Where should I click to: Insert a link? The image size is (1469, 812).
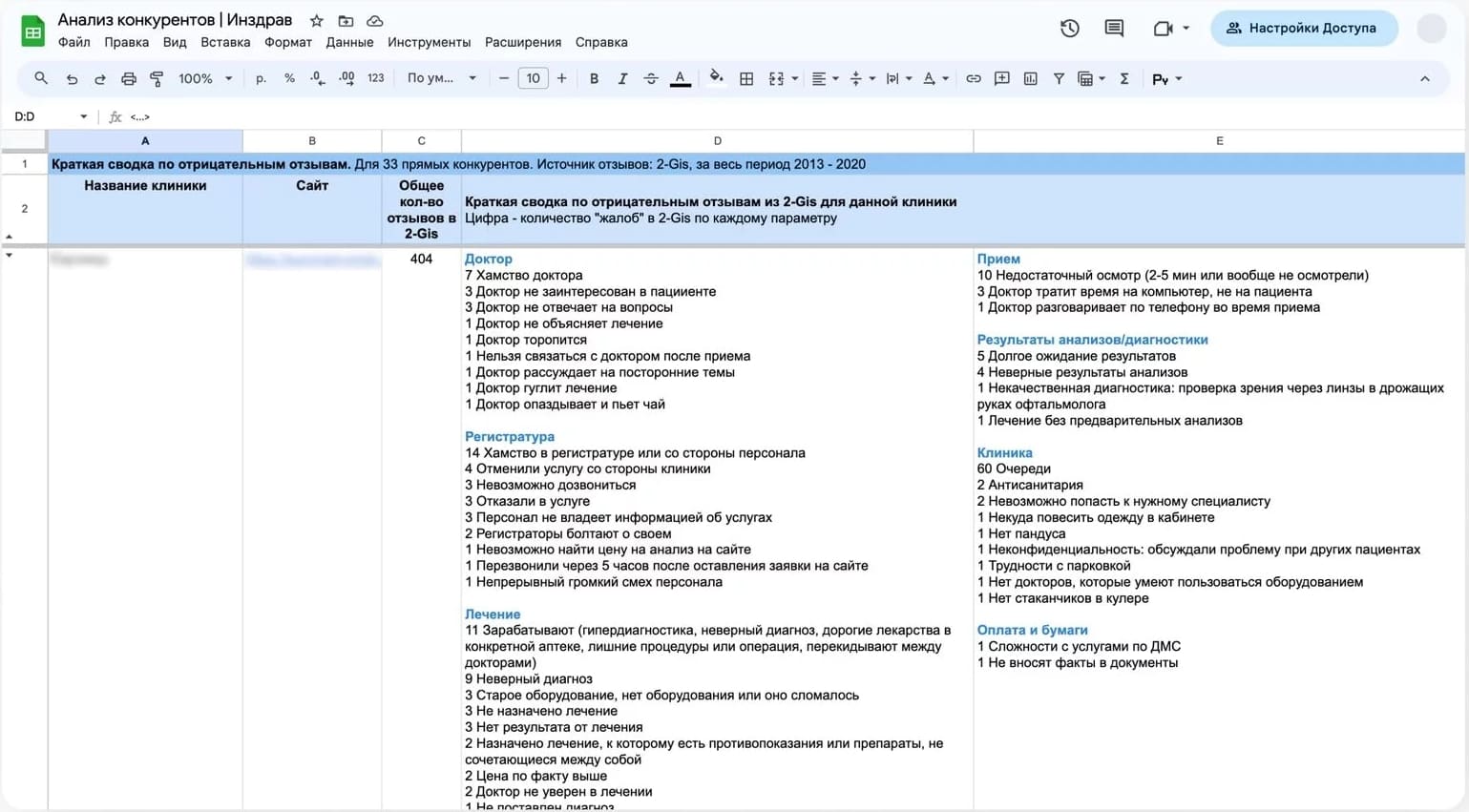(973, 79)
